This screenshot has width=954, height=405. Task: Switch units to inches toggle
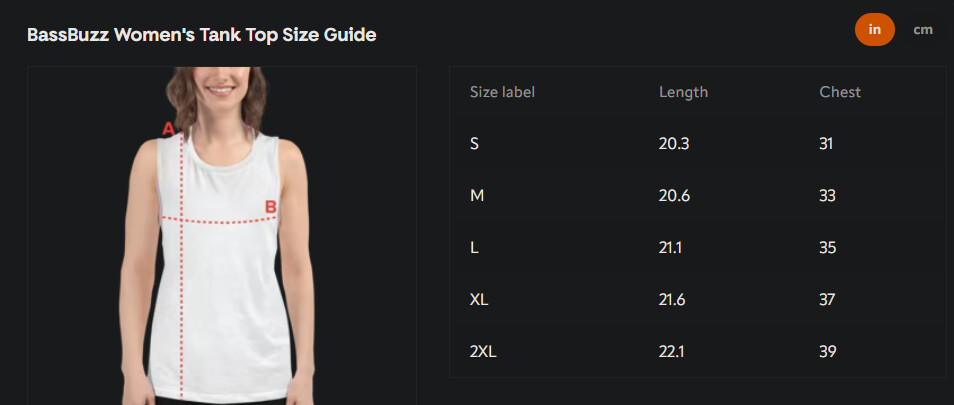[x=874, y=29]
